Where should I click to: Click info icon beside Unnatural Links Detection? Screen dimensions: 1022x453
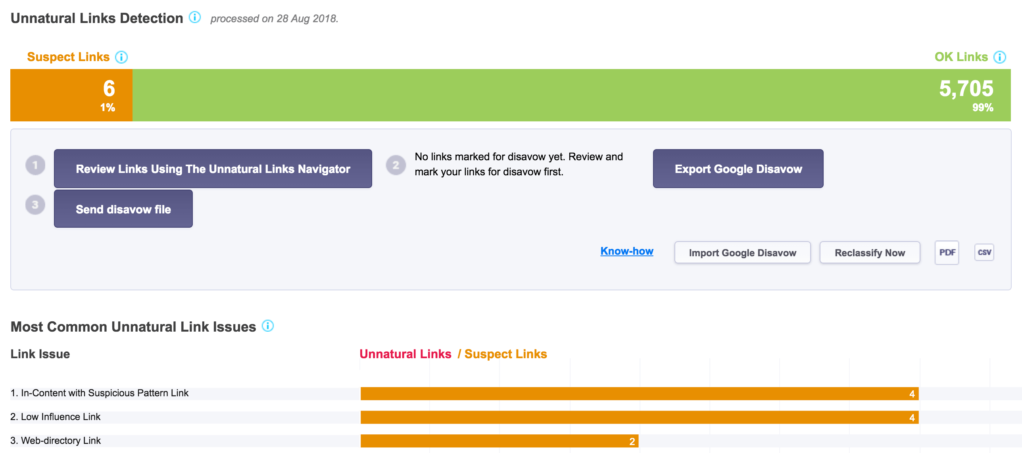coord(195,18)
